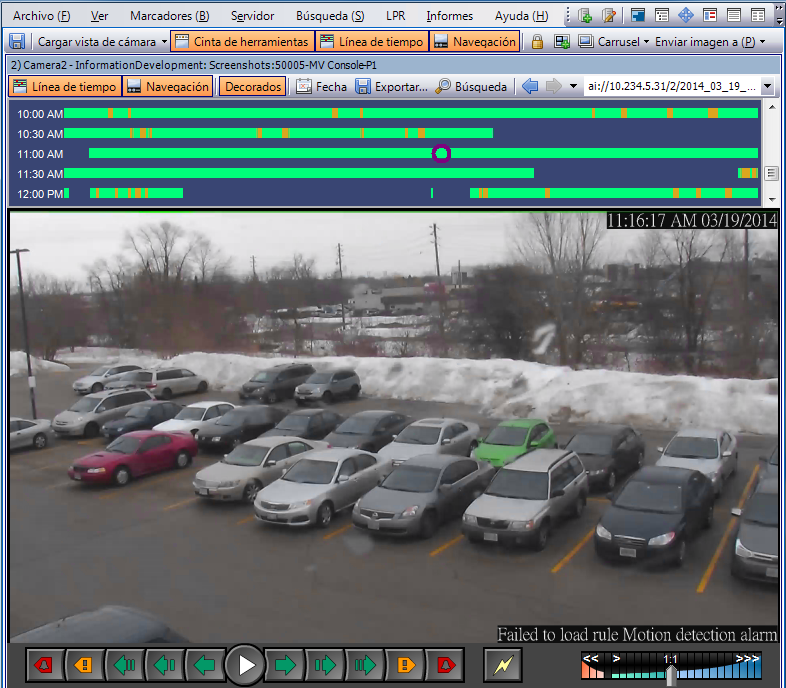Expand the ai:// address combo box arrow

(x=767, y=86)
